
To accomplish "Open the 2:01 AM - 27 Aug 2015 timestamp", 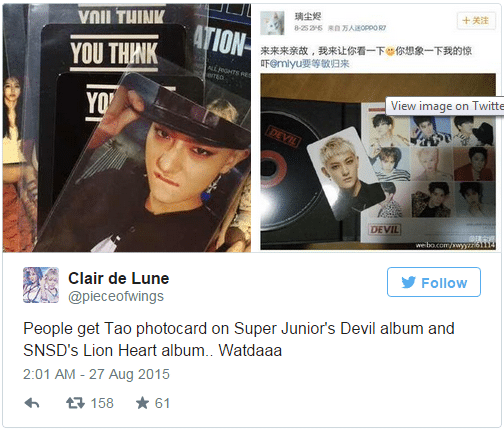I will 96,374.
